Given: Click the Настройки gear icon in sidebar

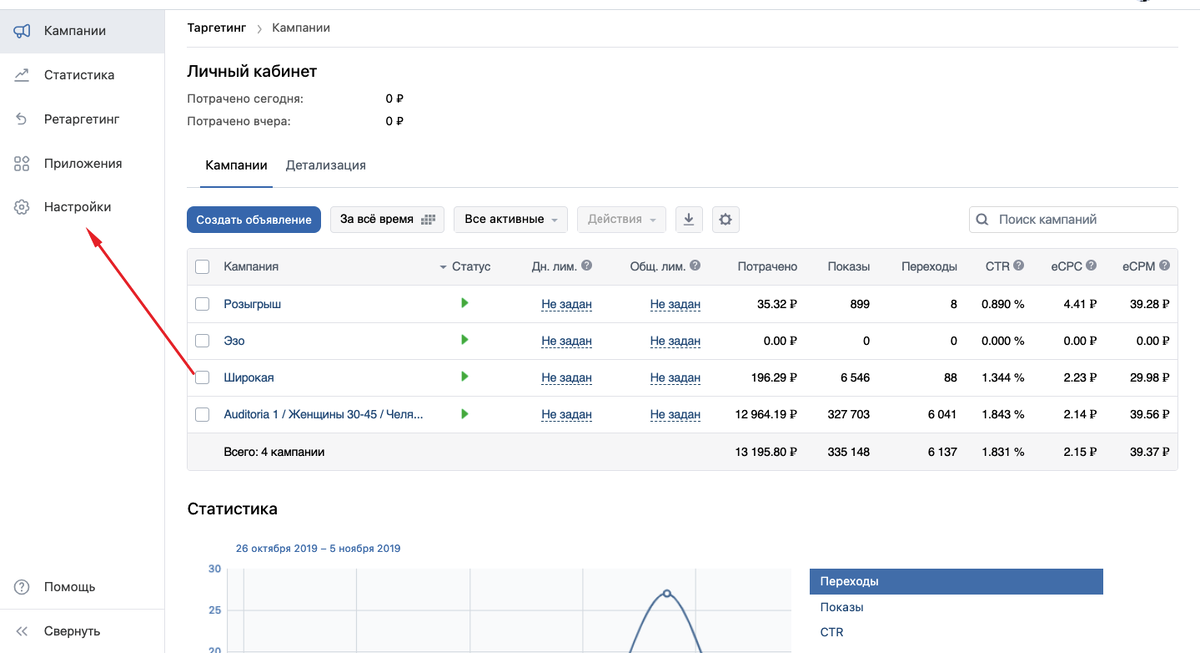Looking at the screenshot, I should coord(21,207).
